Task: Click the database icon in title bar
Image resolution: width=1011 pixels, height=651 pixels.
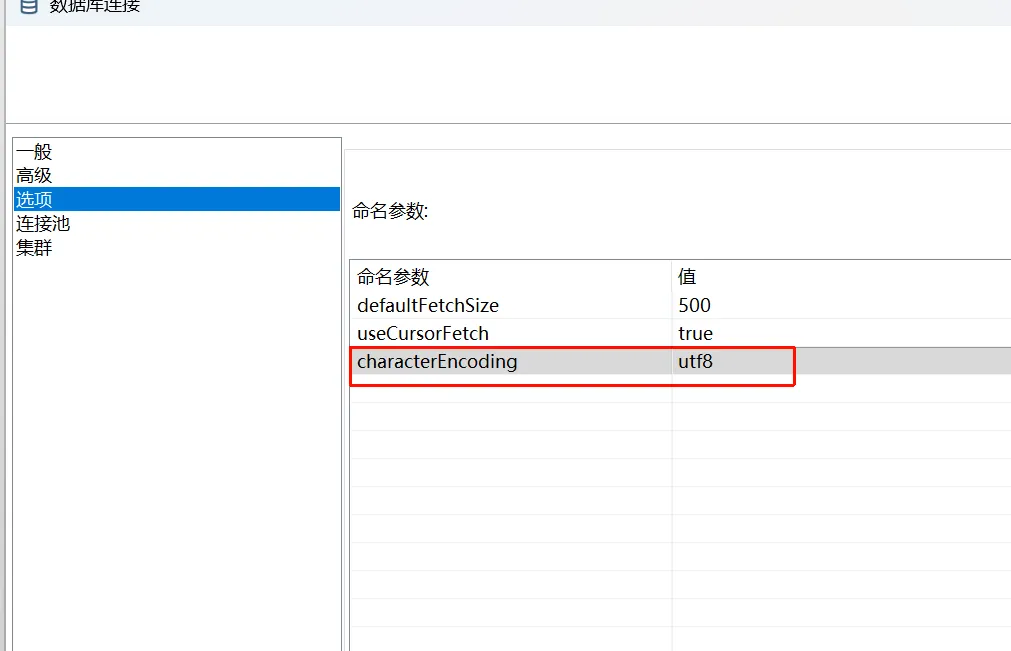Action: coord(28,6)
